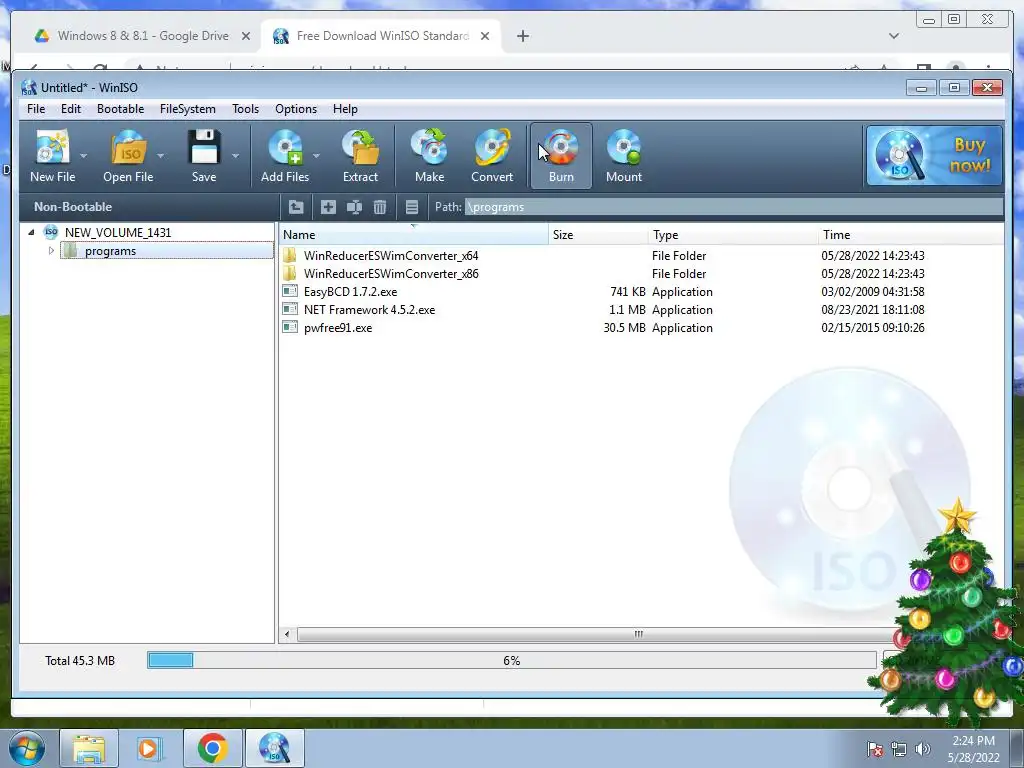Sort by the Size column header
Screen dimensions: 1024x768
click(x=598, y=234)
